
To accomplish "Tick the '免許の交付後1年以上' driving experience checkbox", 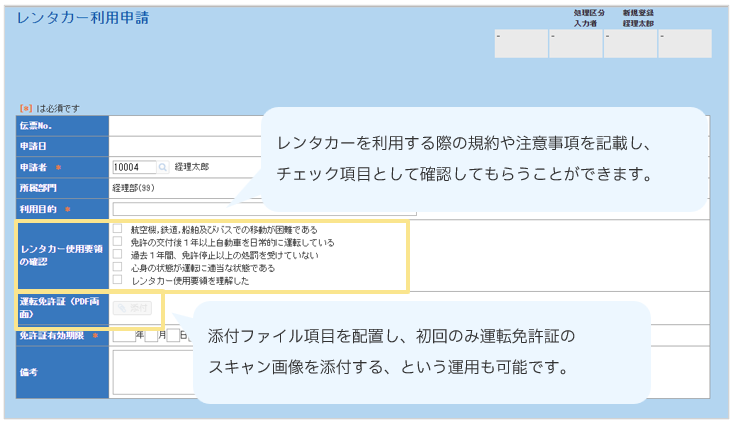I will click(x=118, y=242).
